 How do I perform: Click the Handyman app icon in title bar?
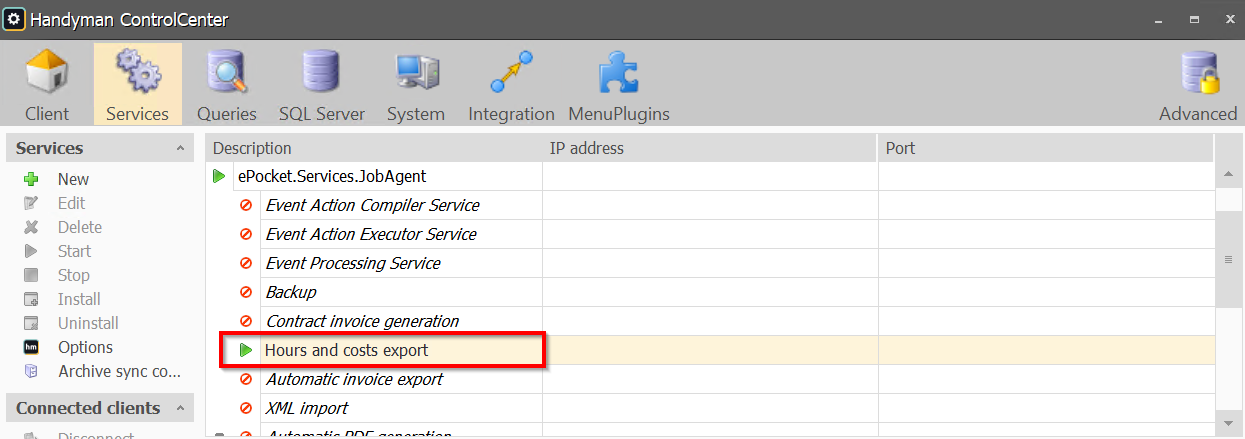click(14, 18)
